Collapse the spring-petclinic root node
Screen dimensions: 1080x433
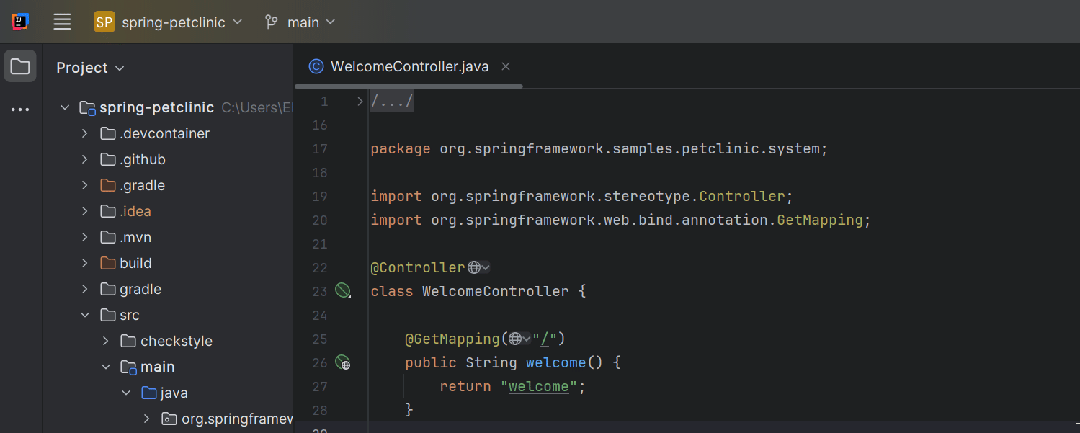click(65, 107)
